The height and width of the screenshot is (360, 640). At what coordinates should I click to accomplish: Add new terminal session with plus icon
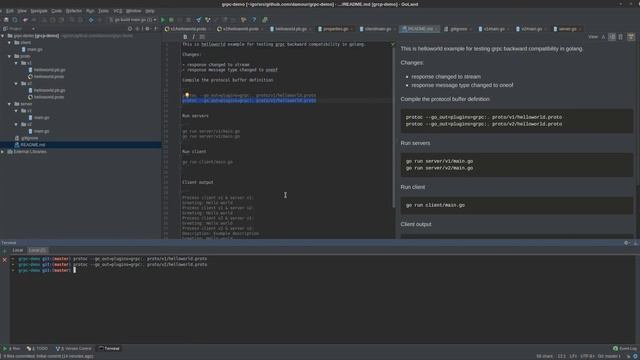[x=4, y=251]
